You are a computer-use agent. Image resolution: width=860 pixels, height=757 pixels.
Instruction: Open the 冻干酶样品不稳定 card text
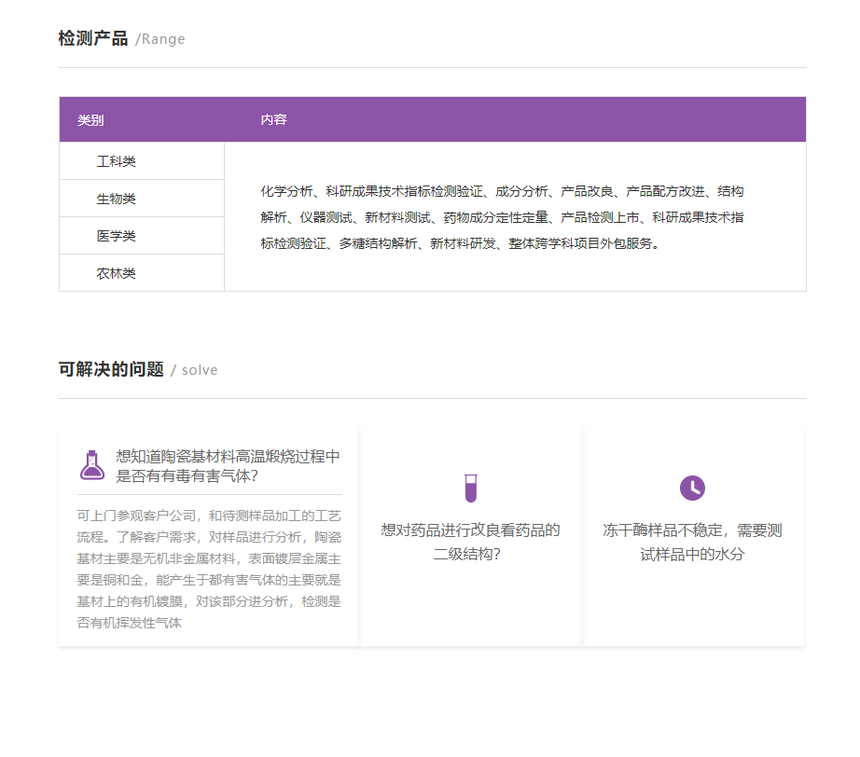click(692, 541)
